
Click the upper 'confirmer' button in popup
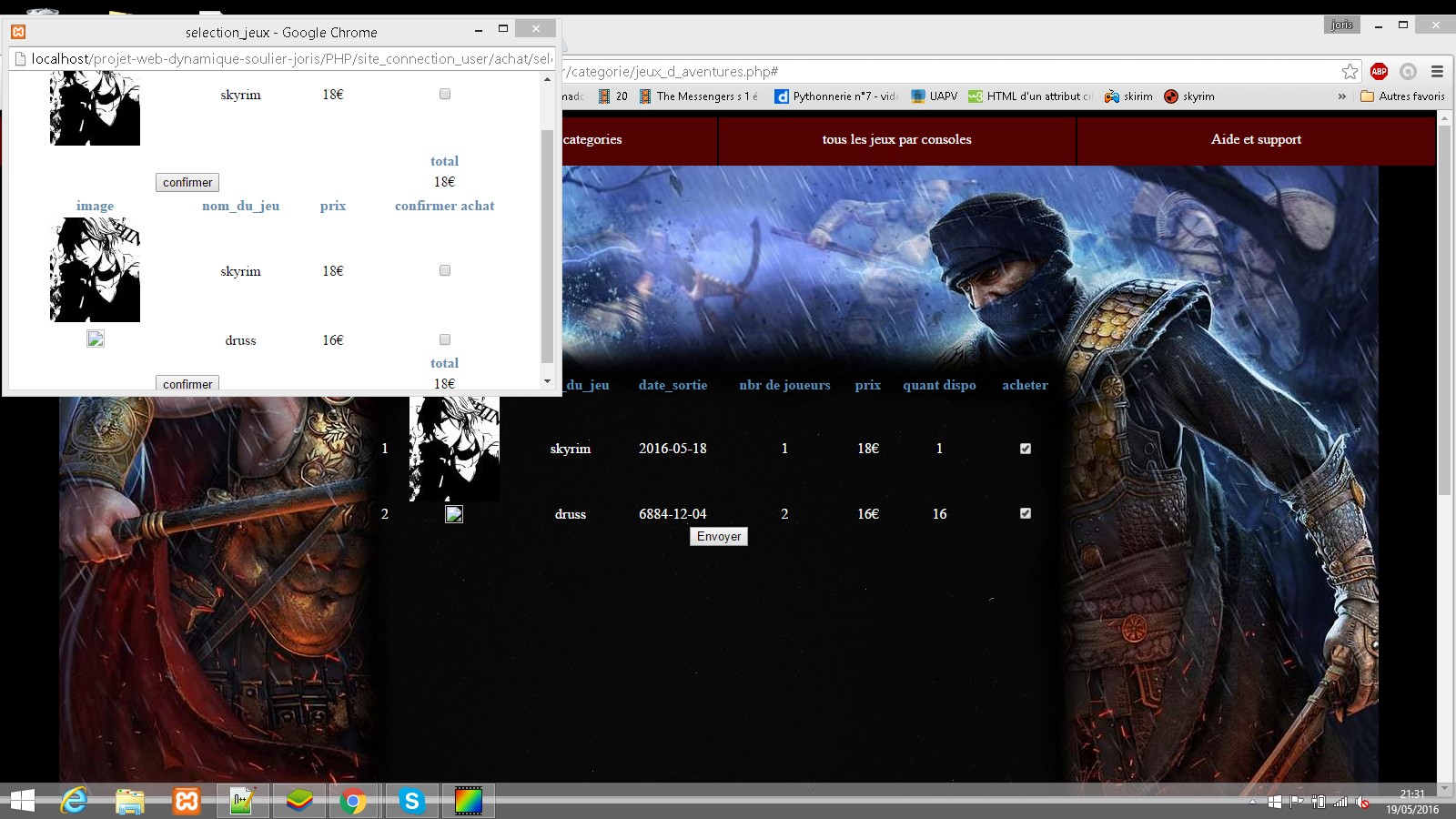coord(187,183)
